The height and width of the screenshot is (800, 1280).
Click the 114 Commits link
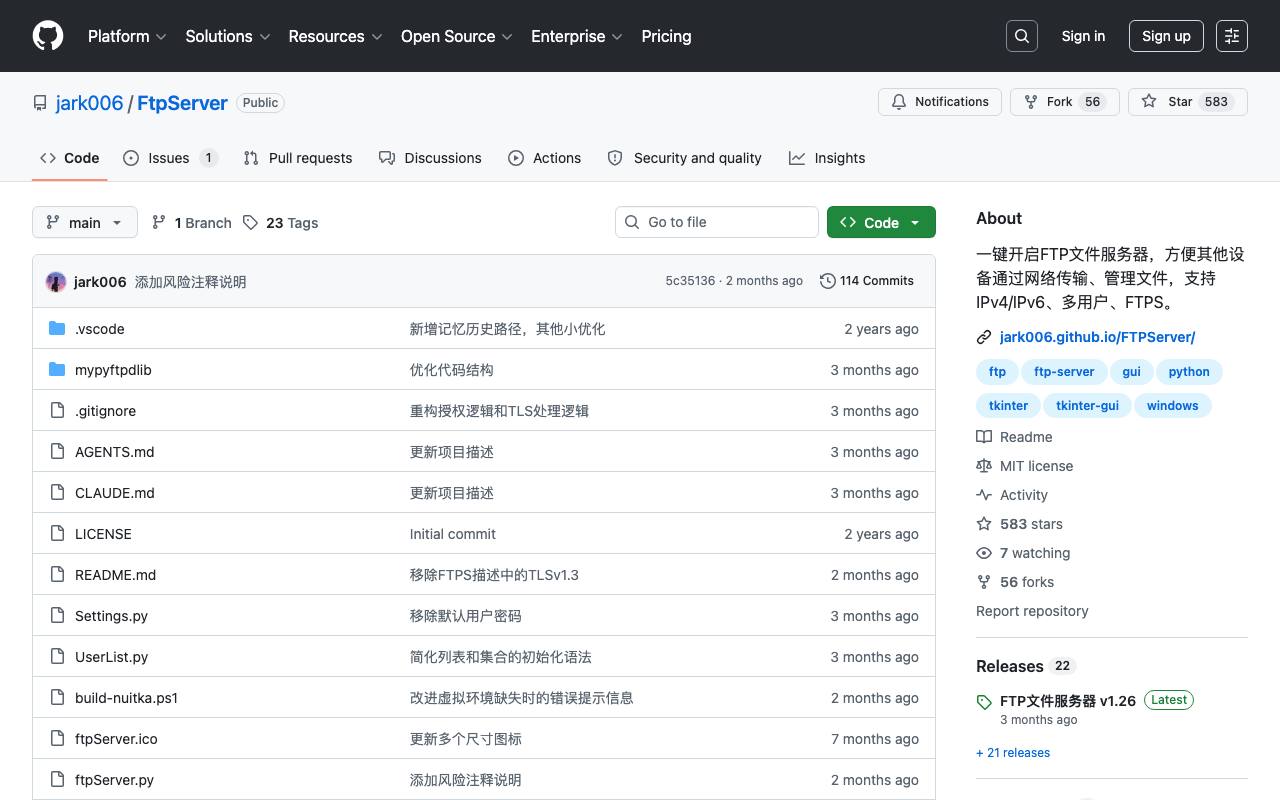[867, 281]
